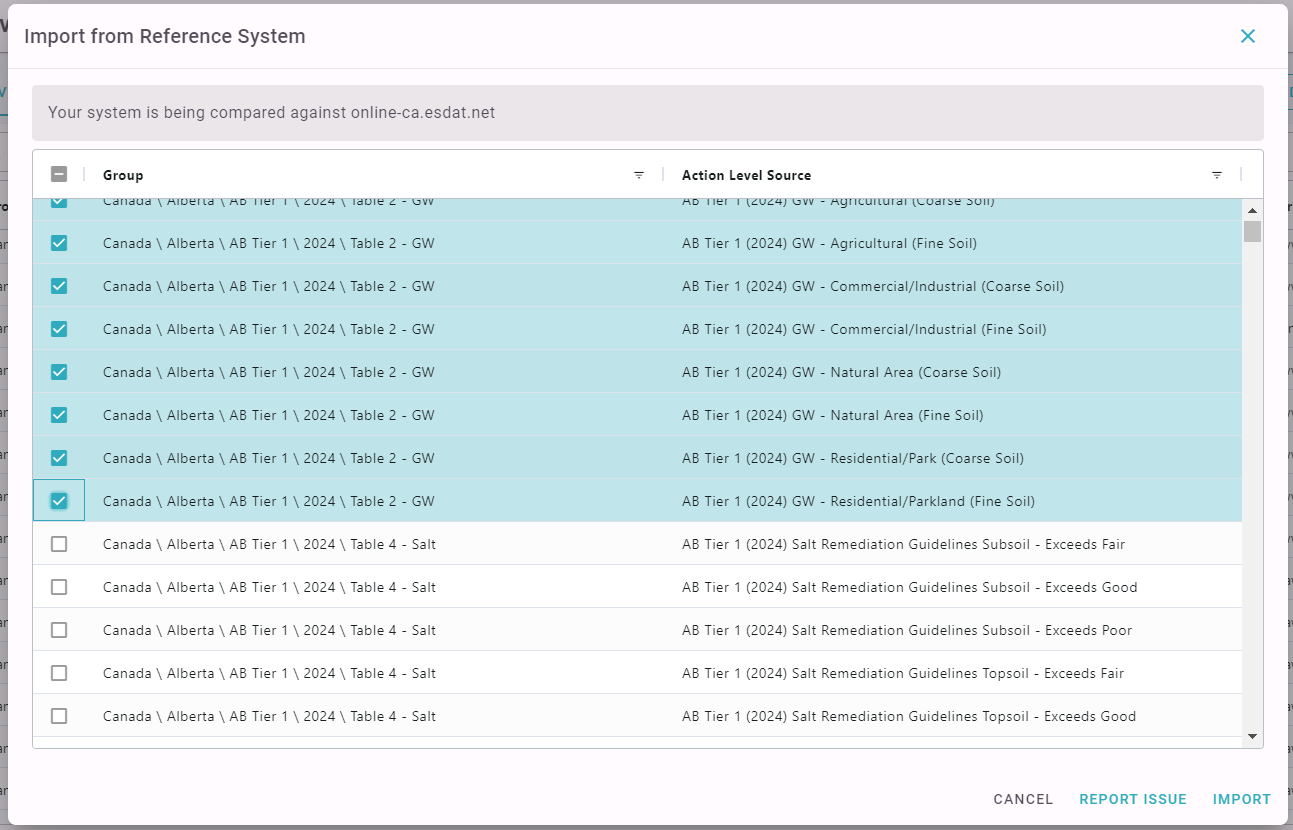
Task: Check the Subsoil - Exceeds Good row
Action: 59,587
